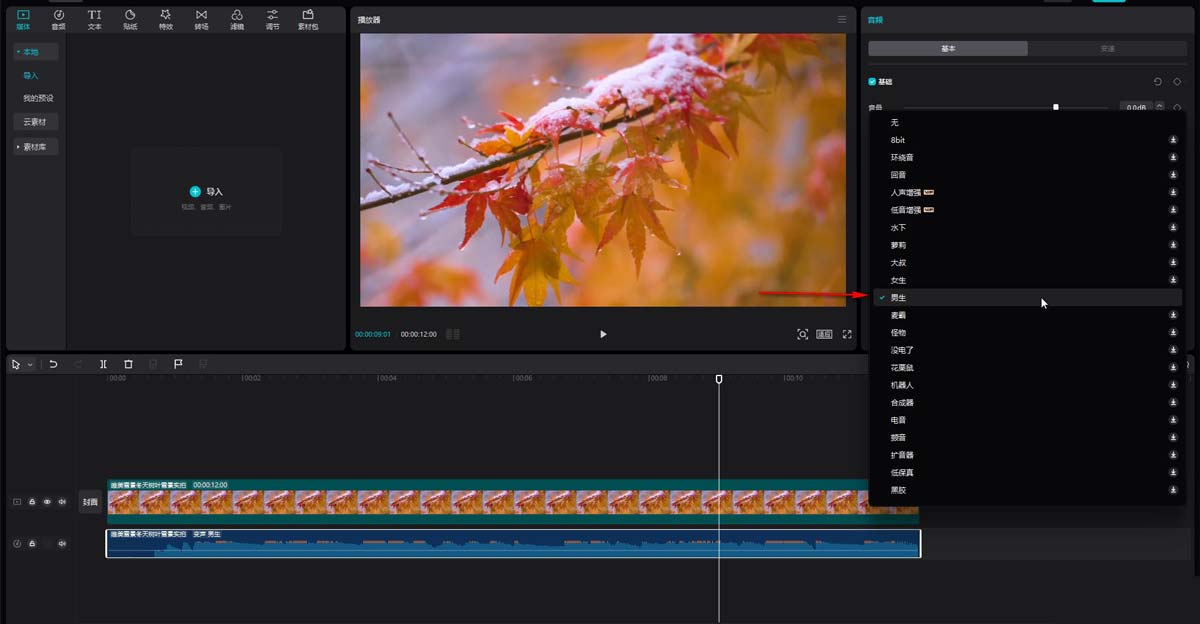
Task: Click the 音量 volume slider handle
Action: [x=1055, y=107]
